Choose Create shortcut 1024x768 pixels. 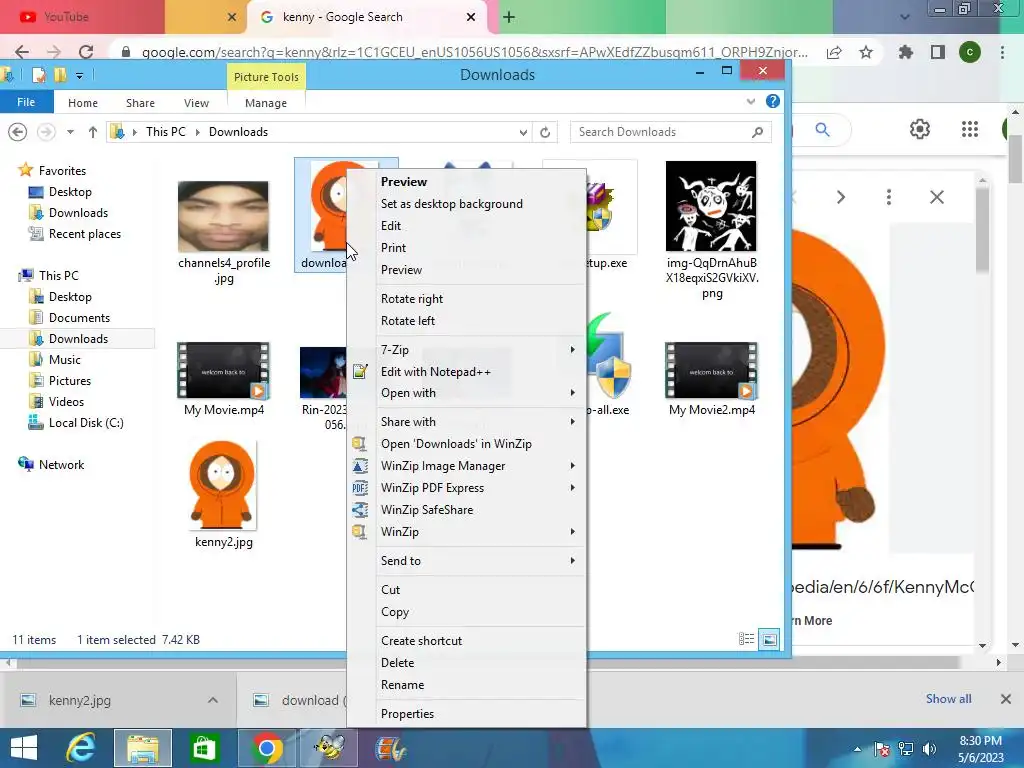(421, 641)
